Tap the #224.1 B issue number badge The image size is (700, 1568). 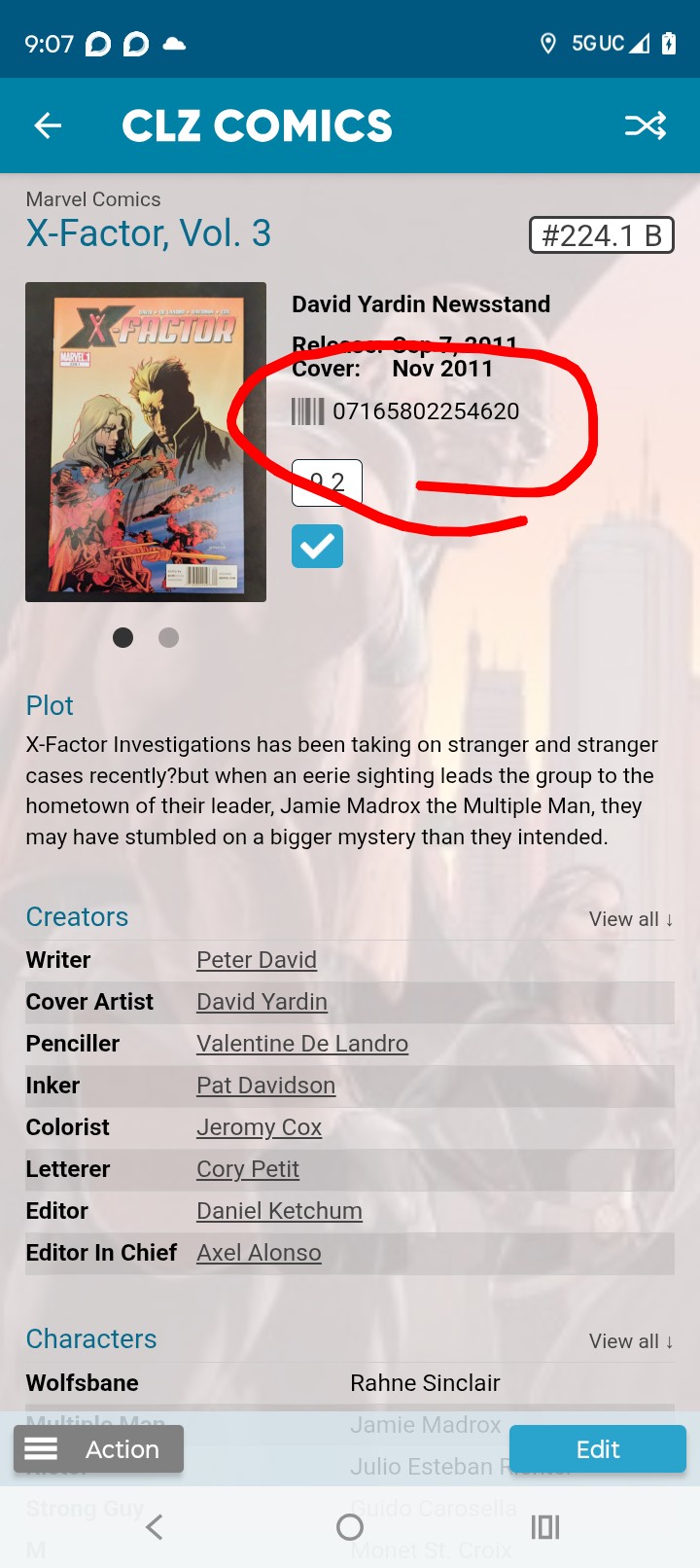point(602,235)
